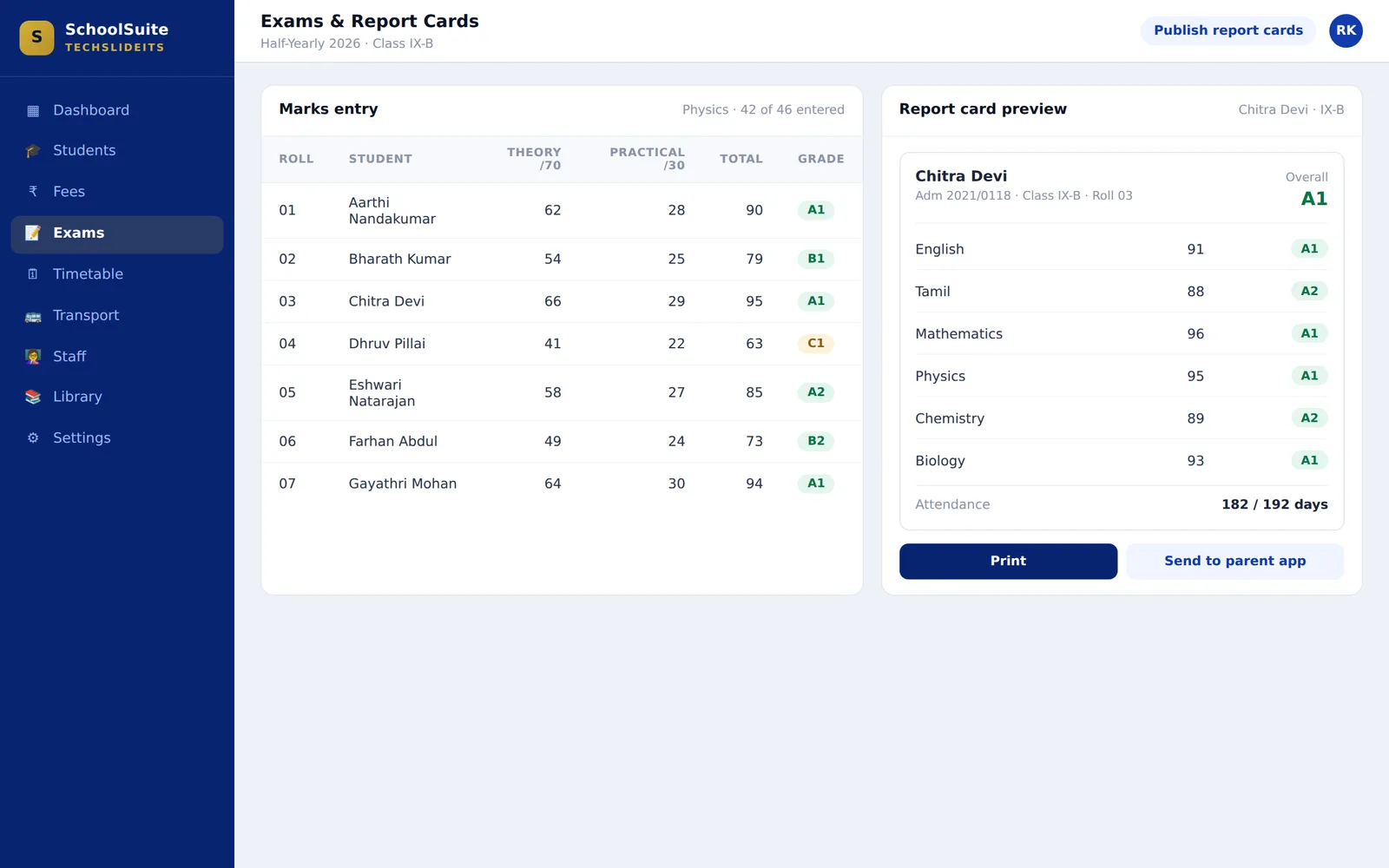This screenshot has width=1389, height=868.
Task: Click the Biology subject row
Action: point(1122,461)
